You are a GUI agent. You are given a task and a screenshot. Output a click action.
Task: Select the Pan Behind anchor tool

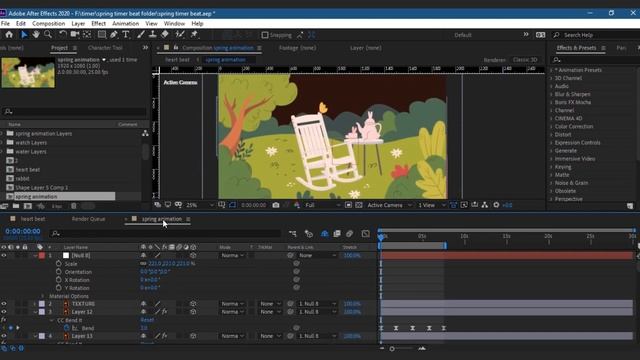coord(87,35)
